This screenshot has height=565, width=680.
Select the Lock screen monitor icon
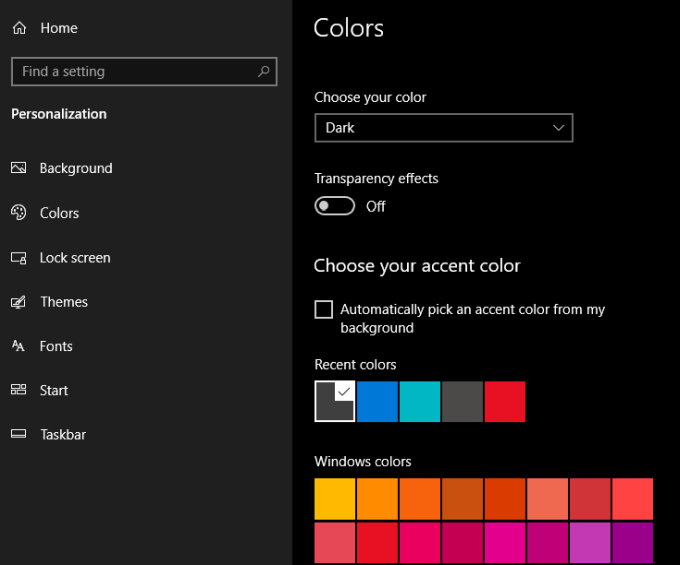[x=19, y=258]
